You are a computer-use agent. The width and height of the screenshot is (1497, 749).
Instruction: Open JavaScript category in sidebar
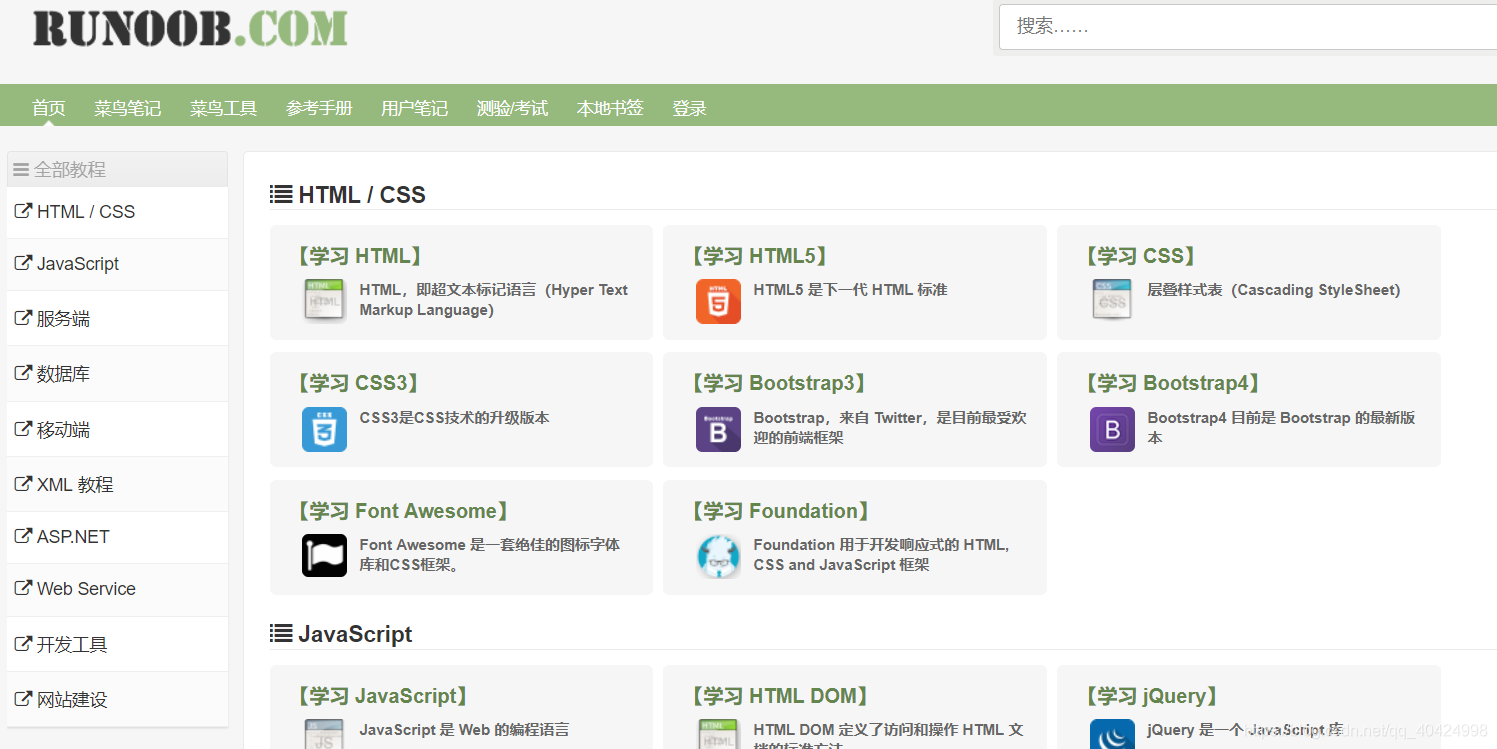(x=117, y=264)
